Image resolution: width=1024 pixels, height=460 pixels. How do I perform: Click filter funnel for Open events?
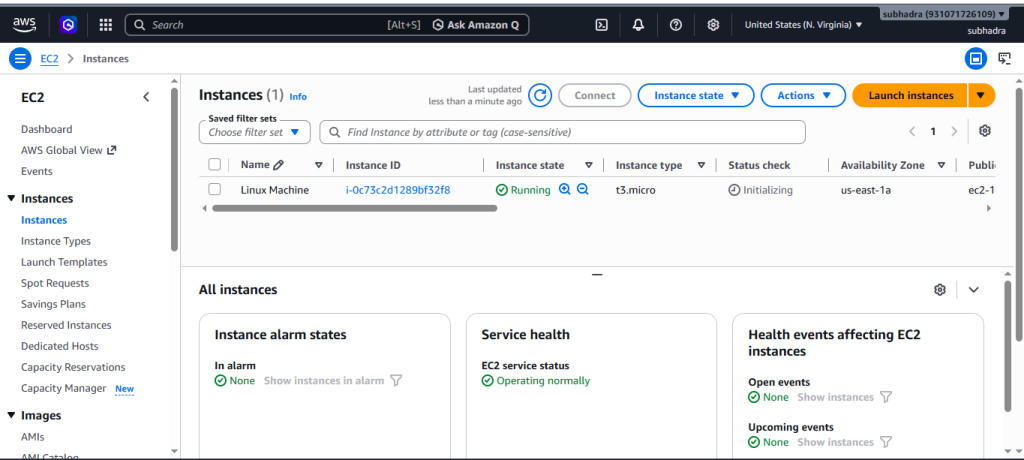(x=886, y=397)
